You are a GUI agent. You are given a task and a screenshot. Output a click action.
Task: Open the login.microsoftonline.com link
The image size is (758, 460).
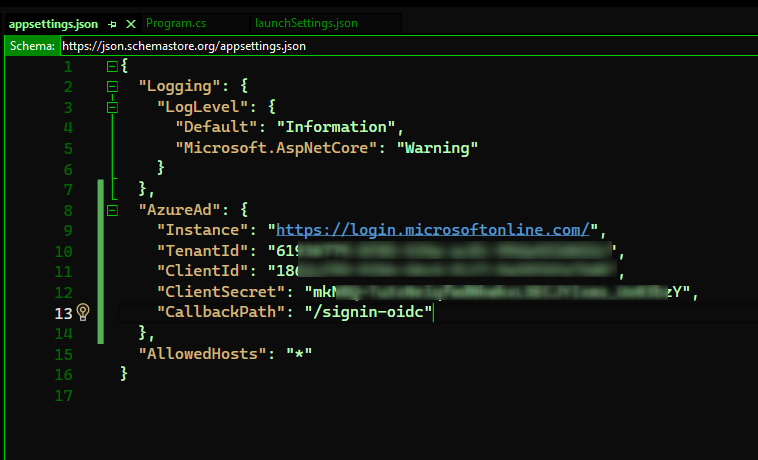(x=435, y=230)
